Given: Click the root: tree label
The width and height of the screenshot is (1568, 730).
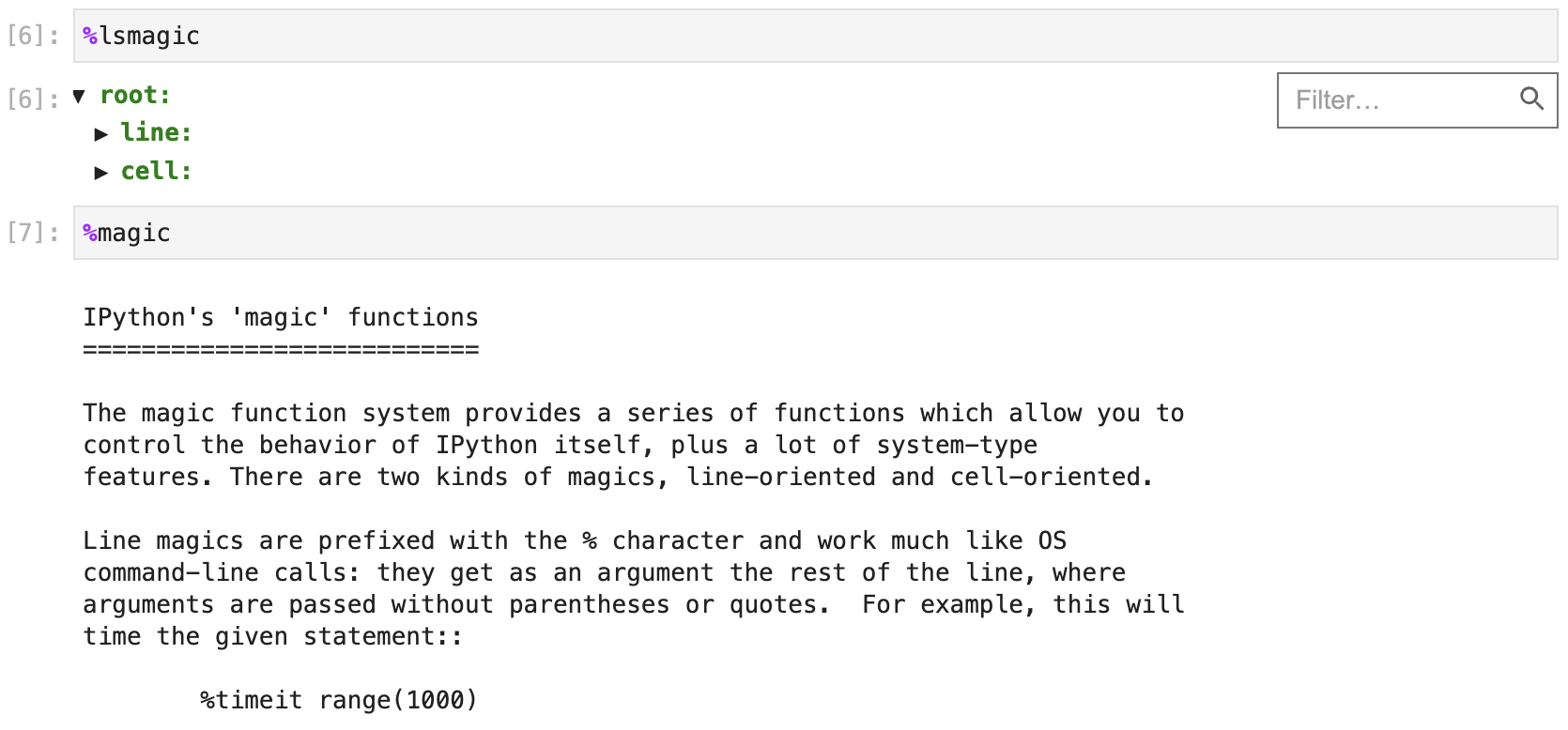Looking at the screenshot, I should pyautogui.click(x=134, y=95).
